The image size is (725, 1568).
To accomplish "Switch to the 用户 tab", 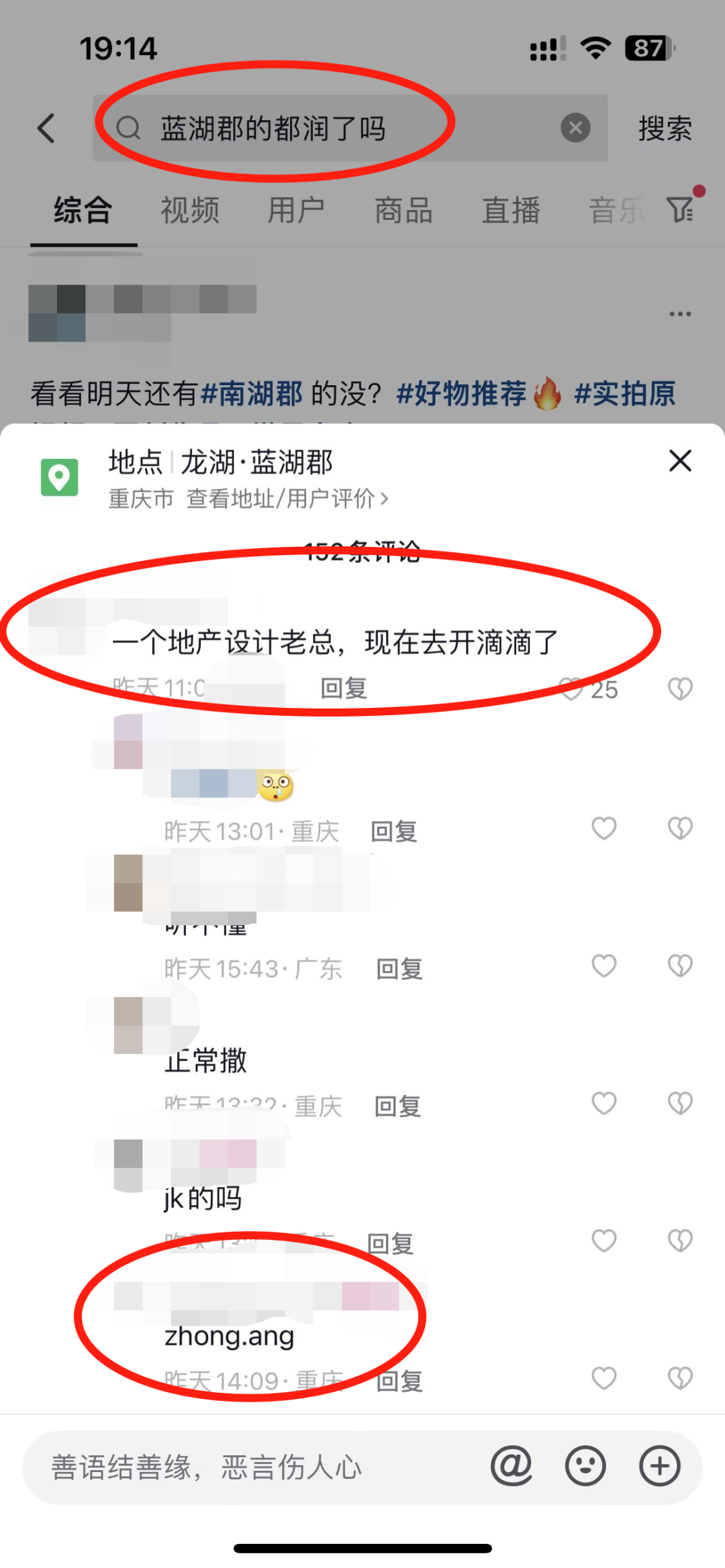I will tap(297, 210).
